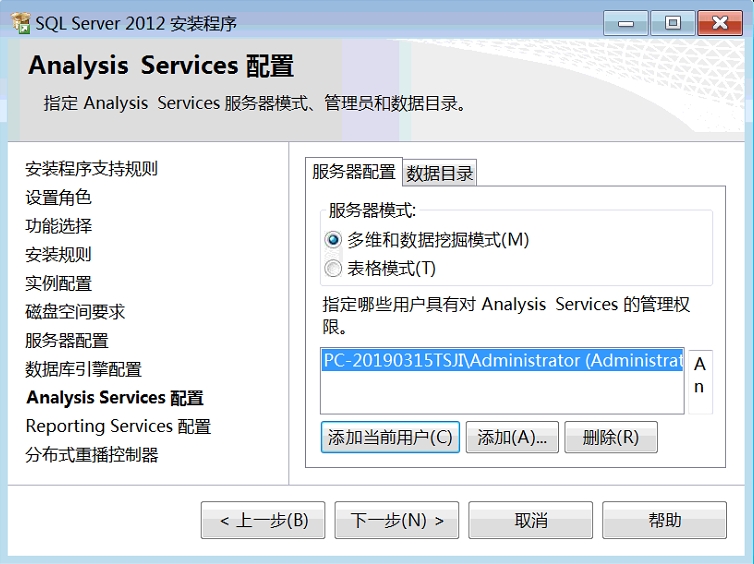
Task: Click Reporting Services 配置 step in sidebar
Action: [118, 427]
